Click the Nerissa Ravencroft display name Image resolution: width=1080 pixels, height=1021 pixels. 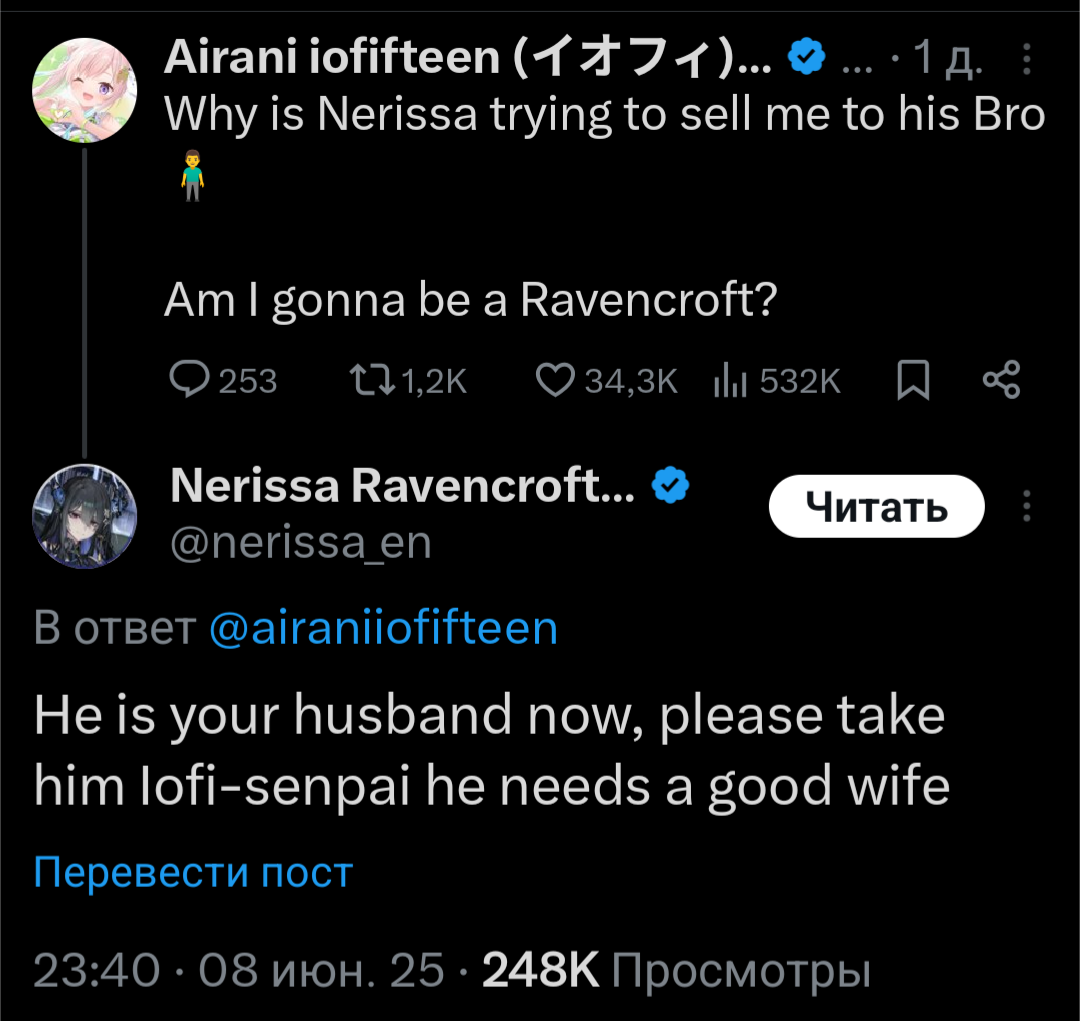402,487
